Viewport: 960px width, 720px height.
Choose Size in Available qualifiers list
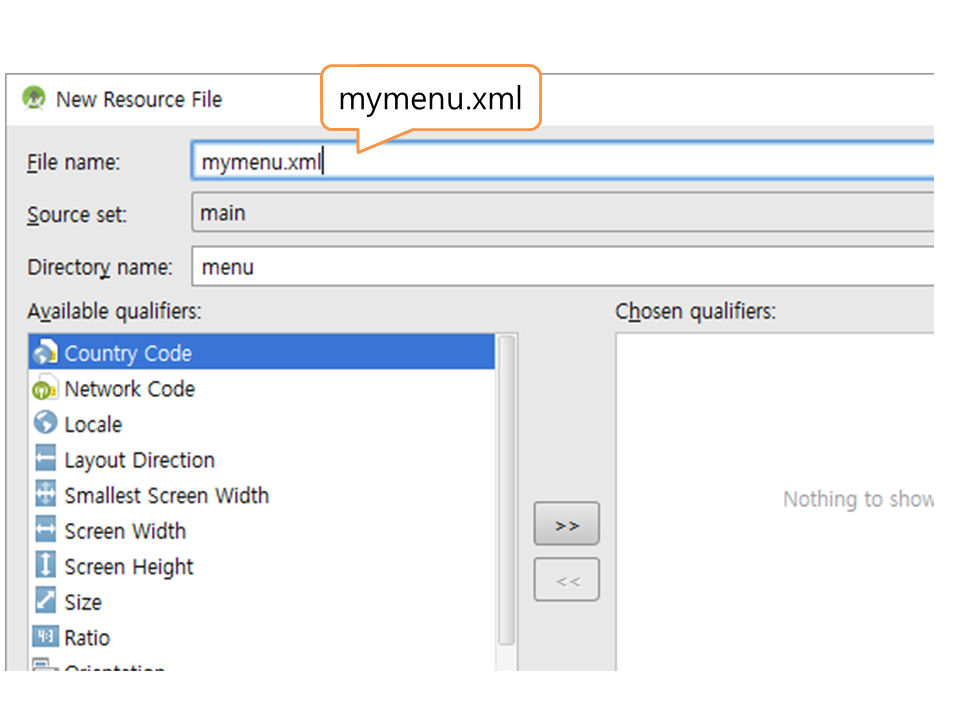pyautogui.click(x=83, y=602)
